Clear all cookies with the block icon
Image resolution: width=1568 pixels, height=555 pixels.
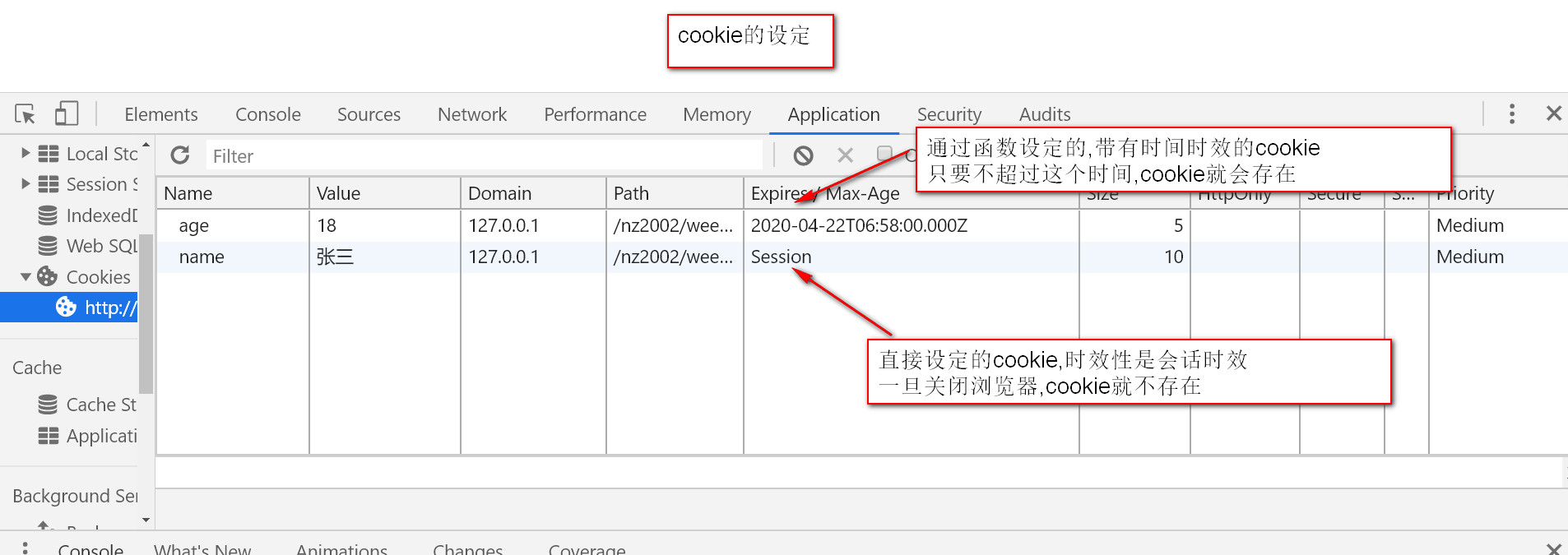click(802, 155)
